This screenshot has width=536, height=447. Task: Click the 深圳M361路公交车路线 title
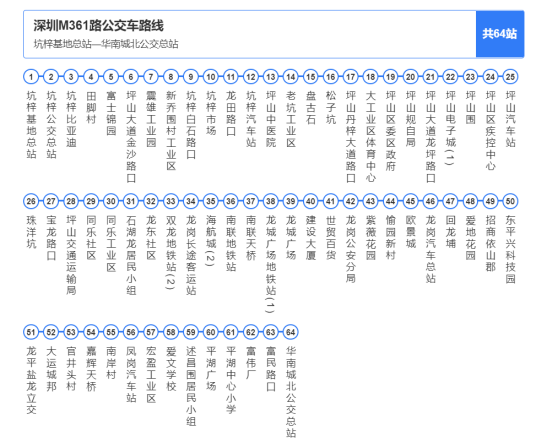[98, 26]
